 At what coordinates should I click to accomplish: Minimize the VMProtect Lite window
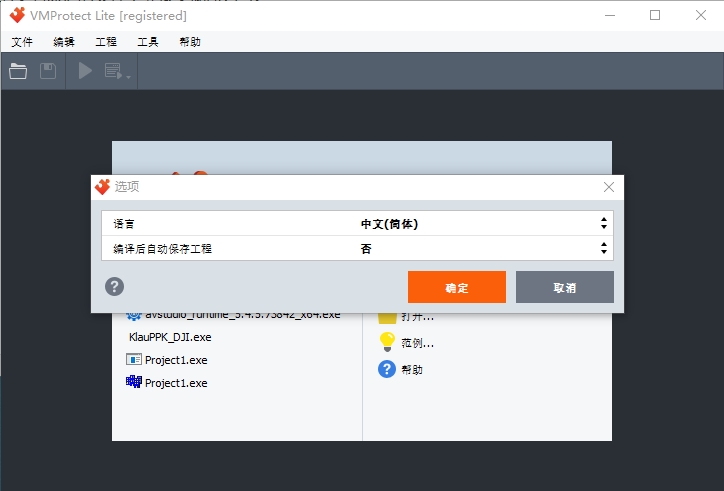click(x=610, y=15)
